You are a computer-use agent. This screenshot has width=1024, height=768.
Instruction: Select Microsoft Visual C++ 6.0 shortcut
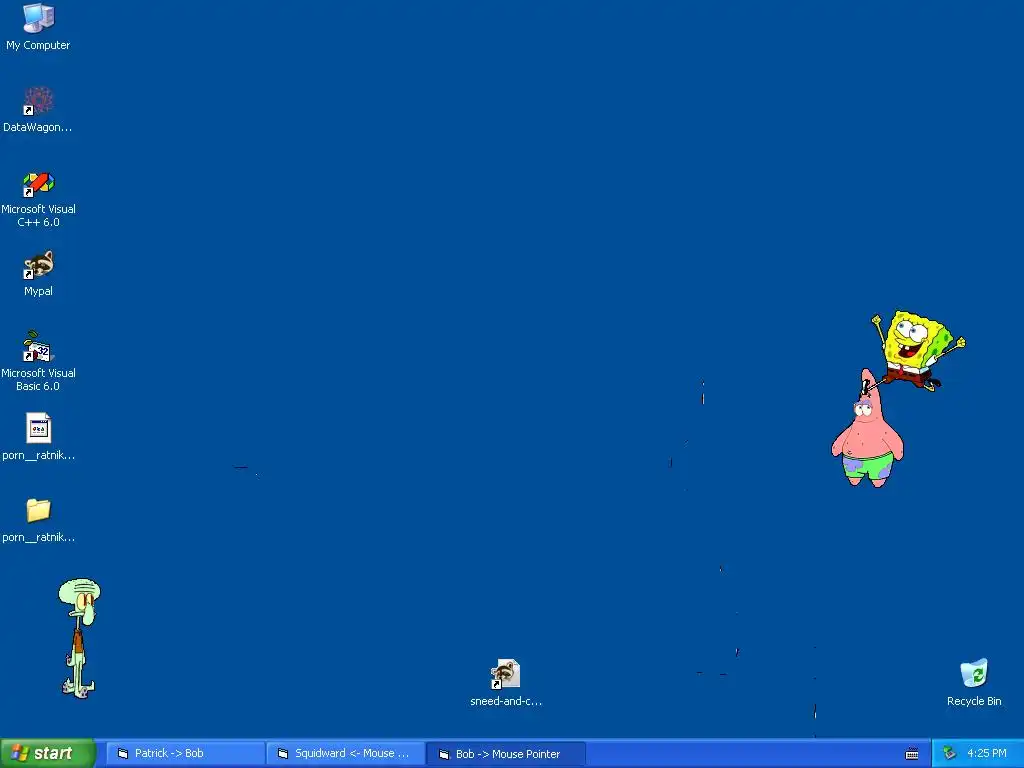39,184
